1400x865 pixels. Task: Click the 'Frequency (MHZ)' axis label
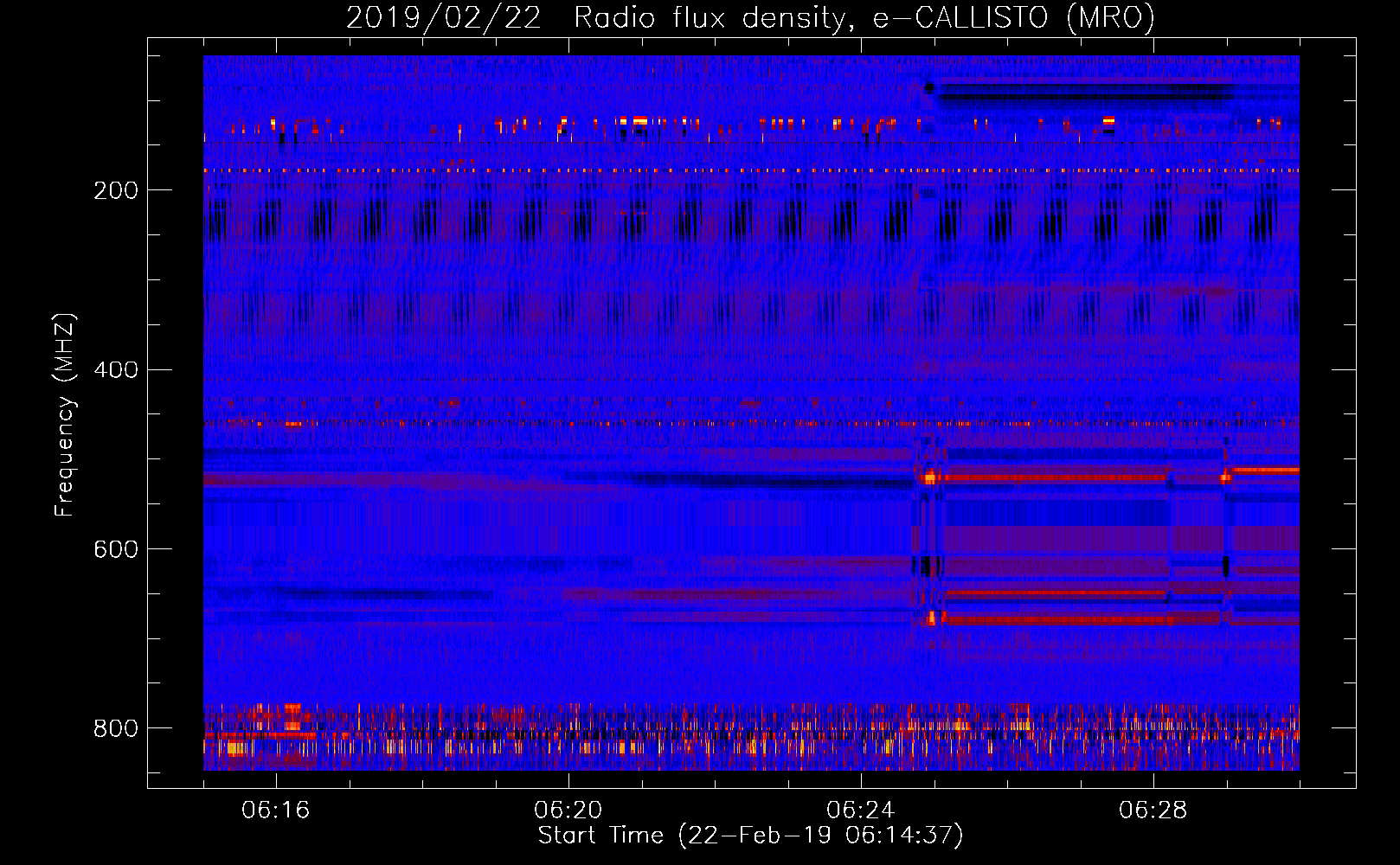[x=65, y=415]
